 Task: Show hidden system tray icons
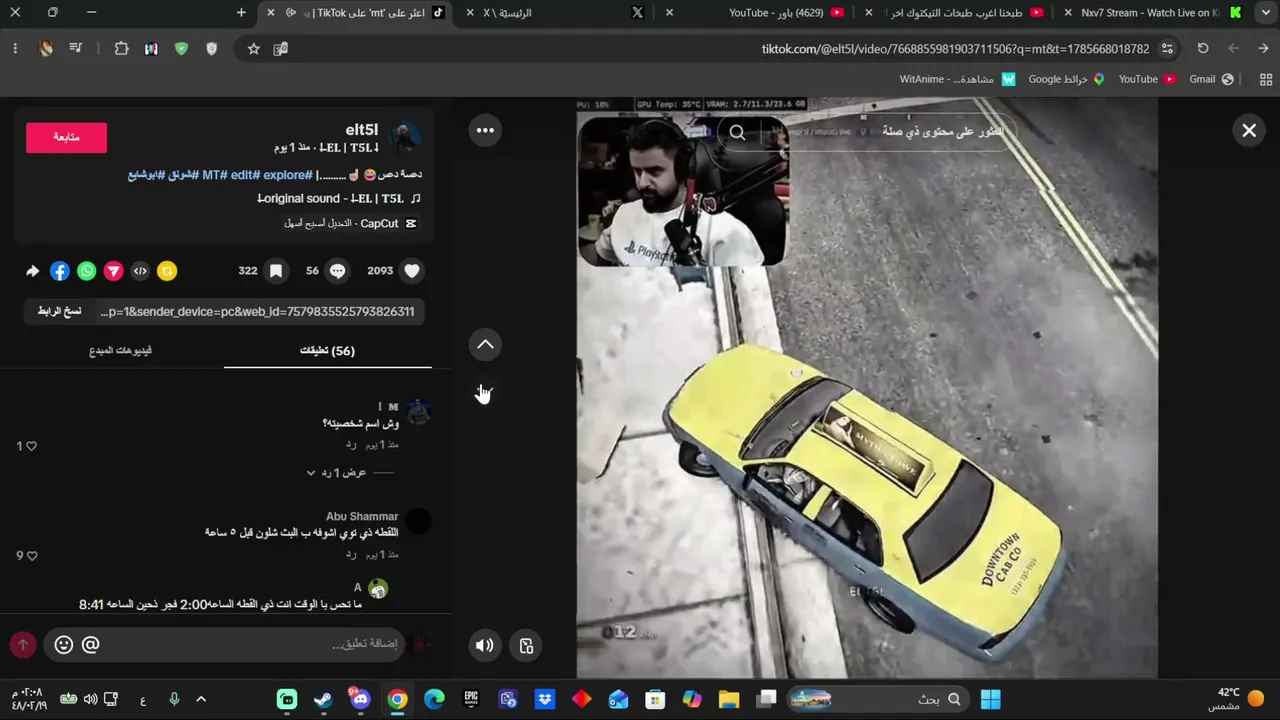[x=201, y=699]
